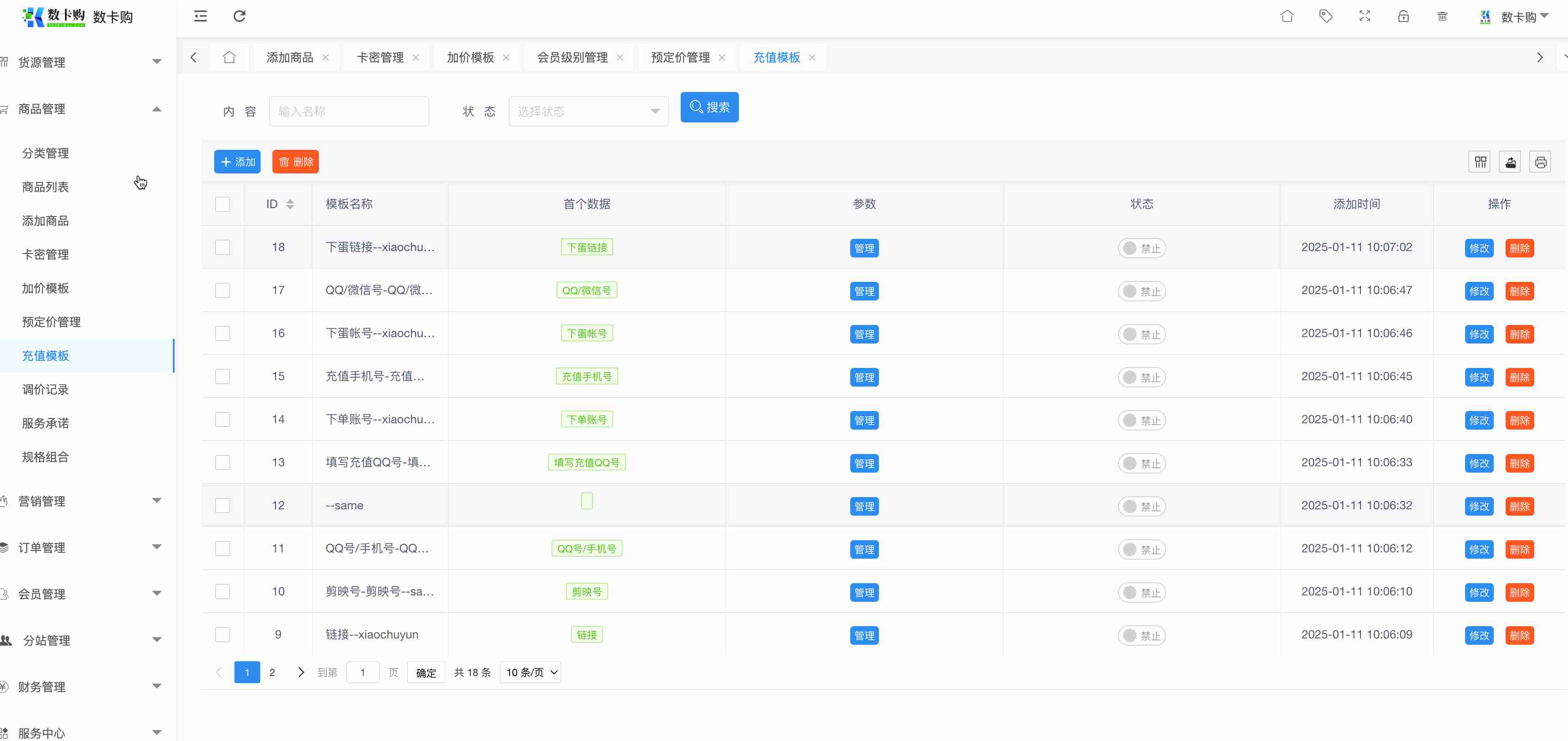
Task: Click the lock screen icon in the header
Action: click(x=1403, y=16)
